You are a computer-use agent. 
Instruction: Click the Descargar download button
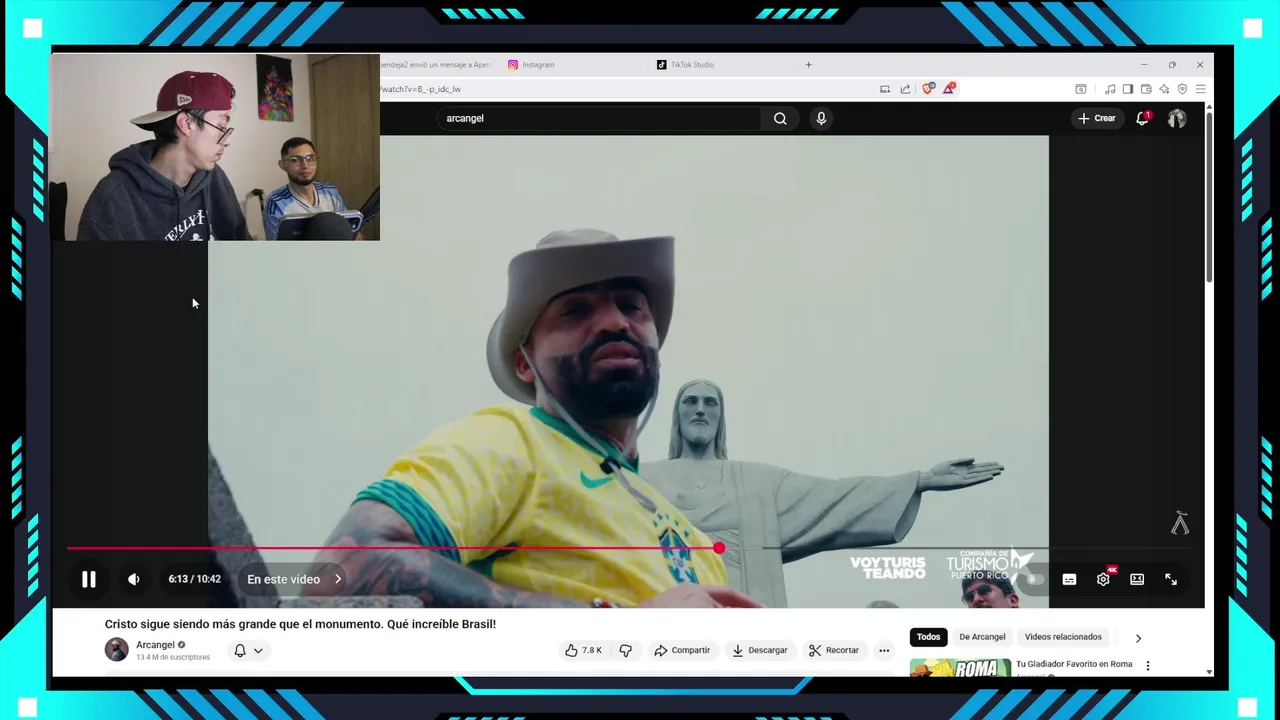pyautogui.click(x=760, y=650)
